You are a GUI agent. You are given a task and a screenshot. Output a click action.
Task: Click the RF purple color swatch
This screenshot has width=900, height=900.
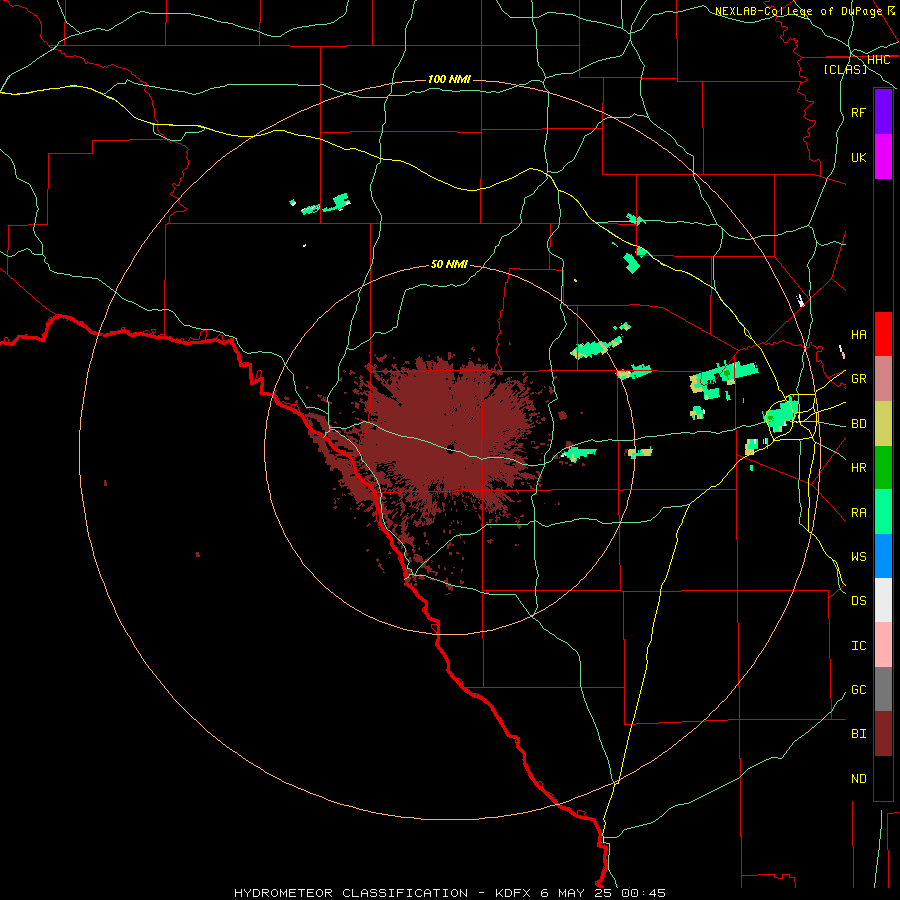[883, 112]
